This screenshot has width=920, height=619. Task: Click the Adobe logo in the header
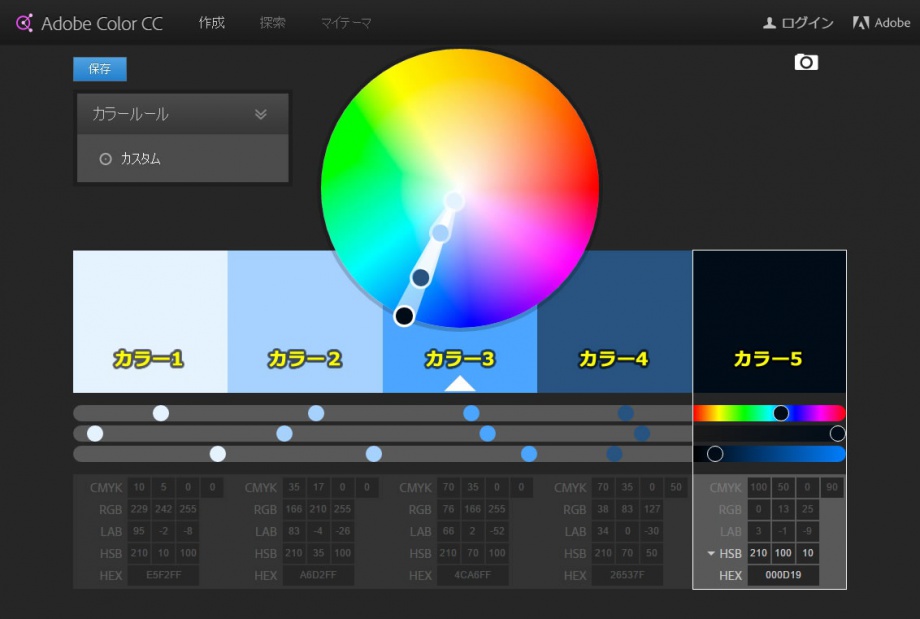tap(860, 23)
